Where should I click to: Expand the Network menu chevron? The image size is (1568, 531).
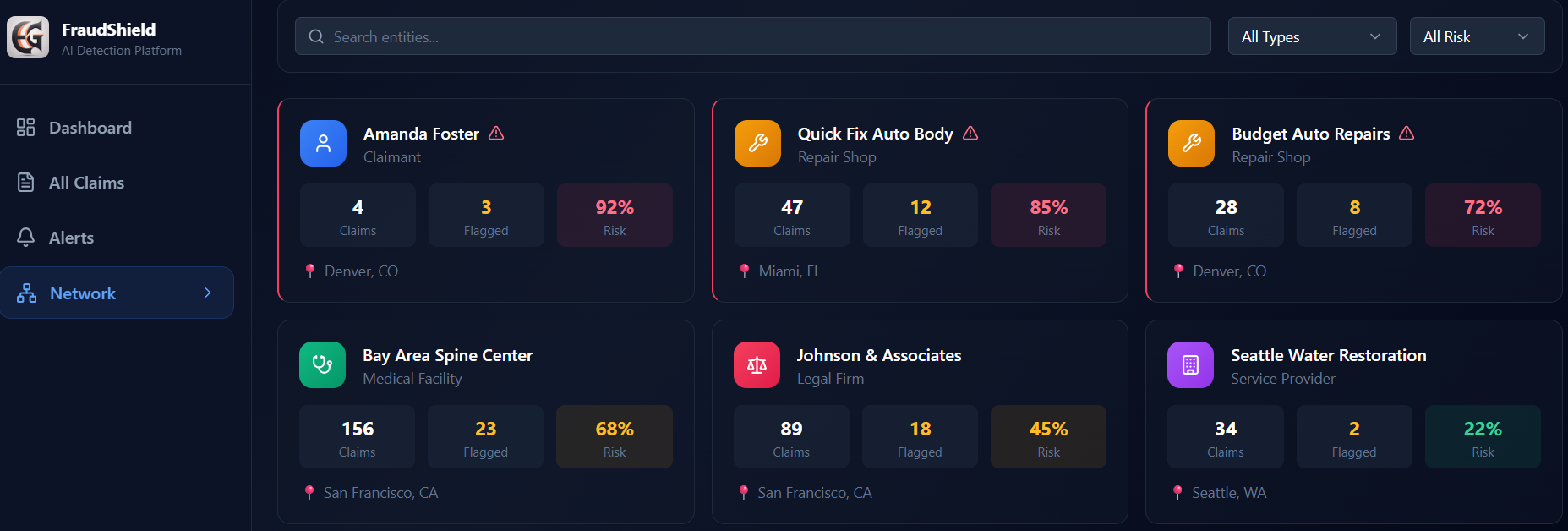coord(208,293)
